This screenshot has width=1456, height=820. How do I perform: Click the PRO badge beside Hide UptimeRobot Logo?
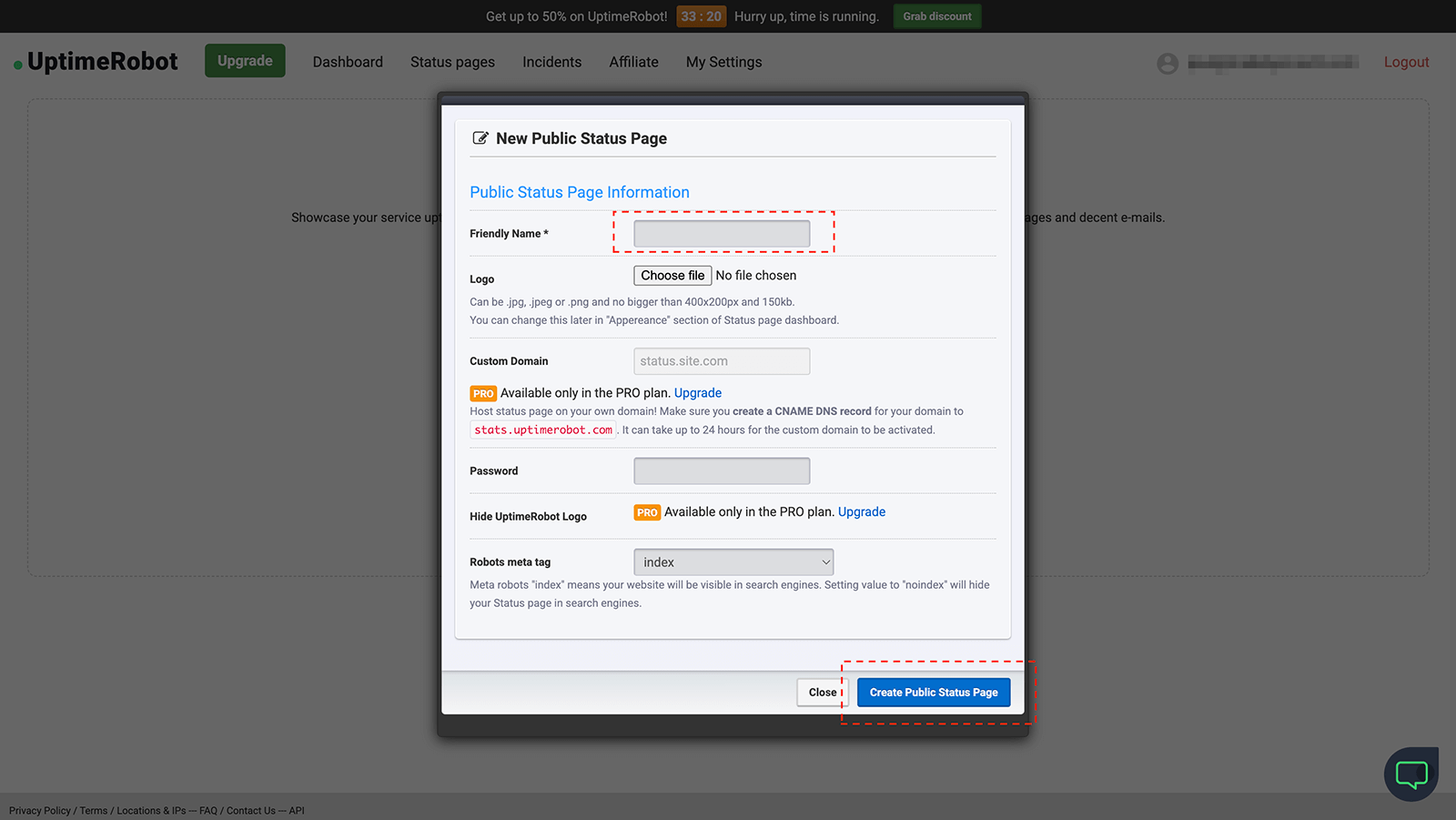pos(647,512)
